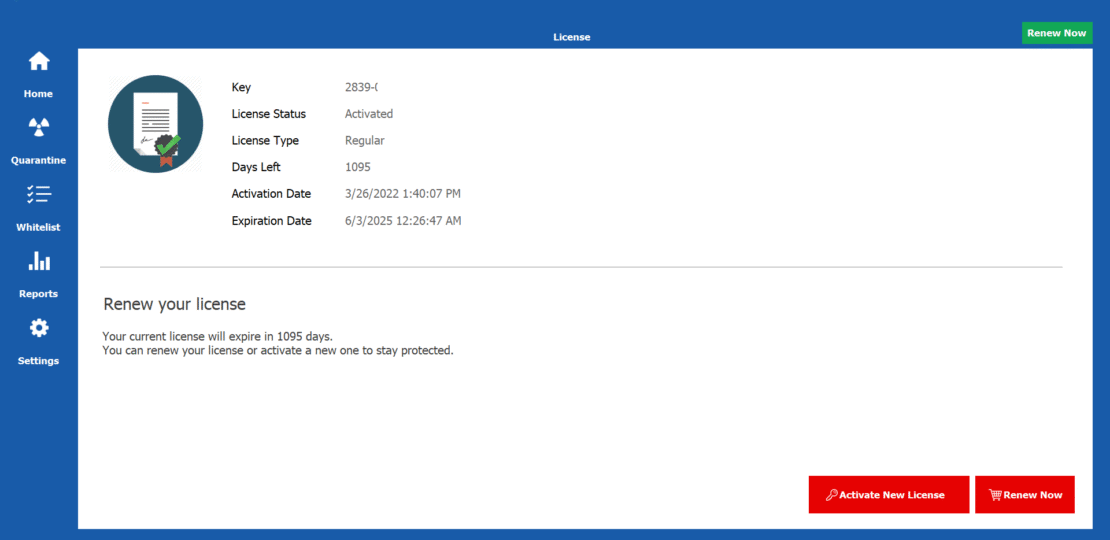The image size is (1110, 540).
Task: Click the key value 2839-
Action: (x=362, y=87)
